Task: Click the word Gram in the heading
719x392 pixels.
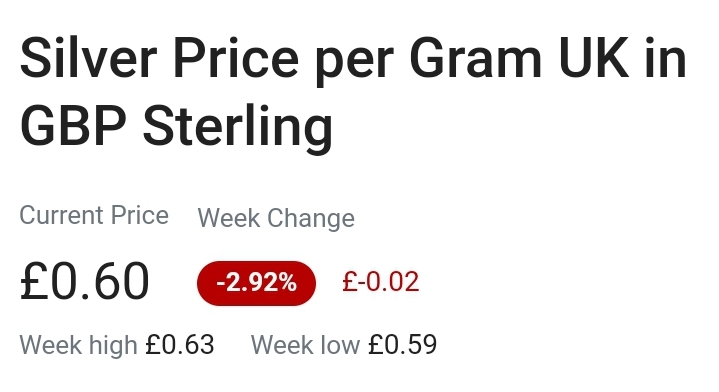Action: (x=476, y=60)
